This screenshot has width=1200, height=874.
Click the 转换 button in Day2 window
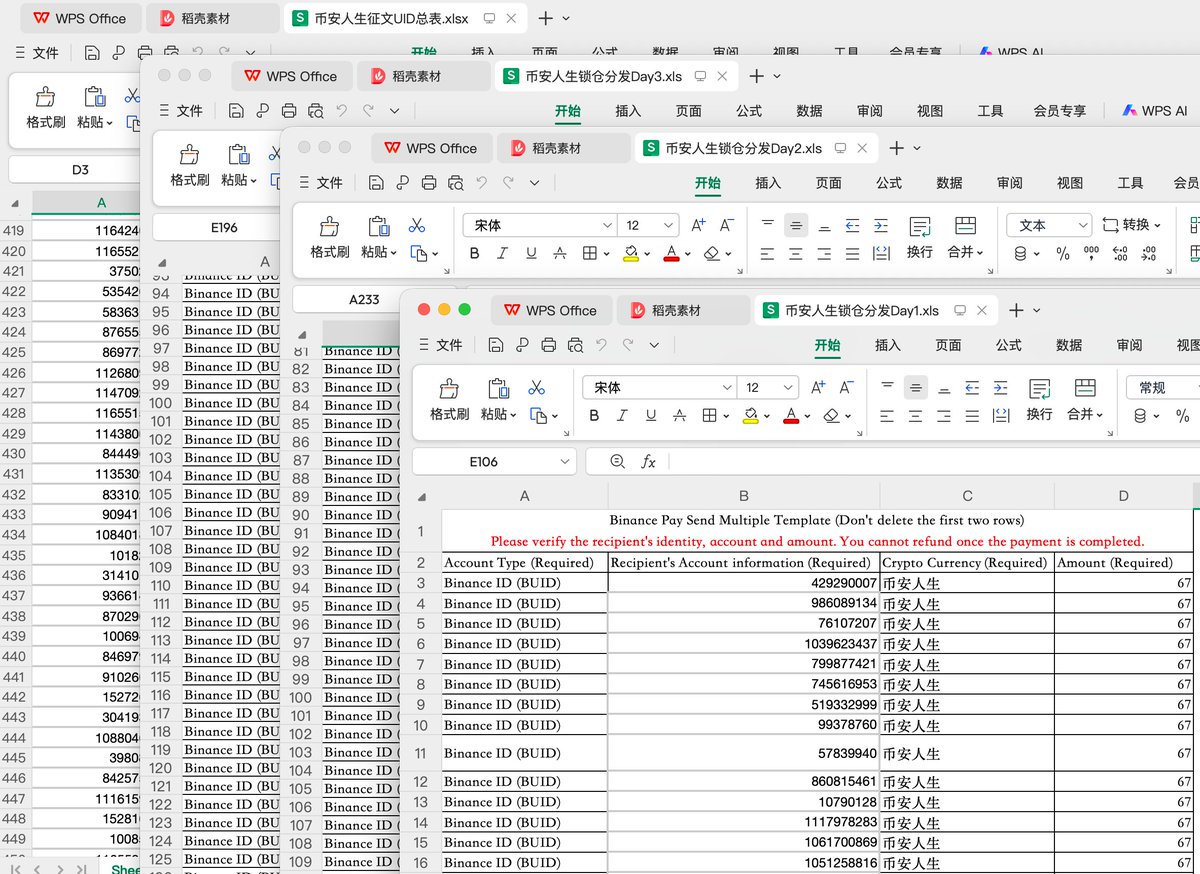click(1132, 225)
